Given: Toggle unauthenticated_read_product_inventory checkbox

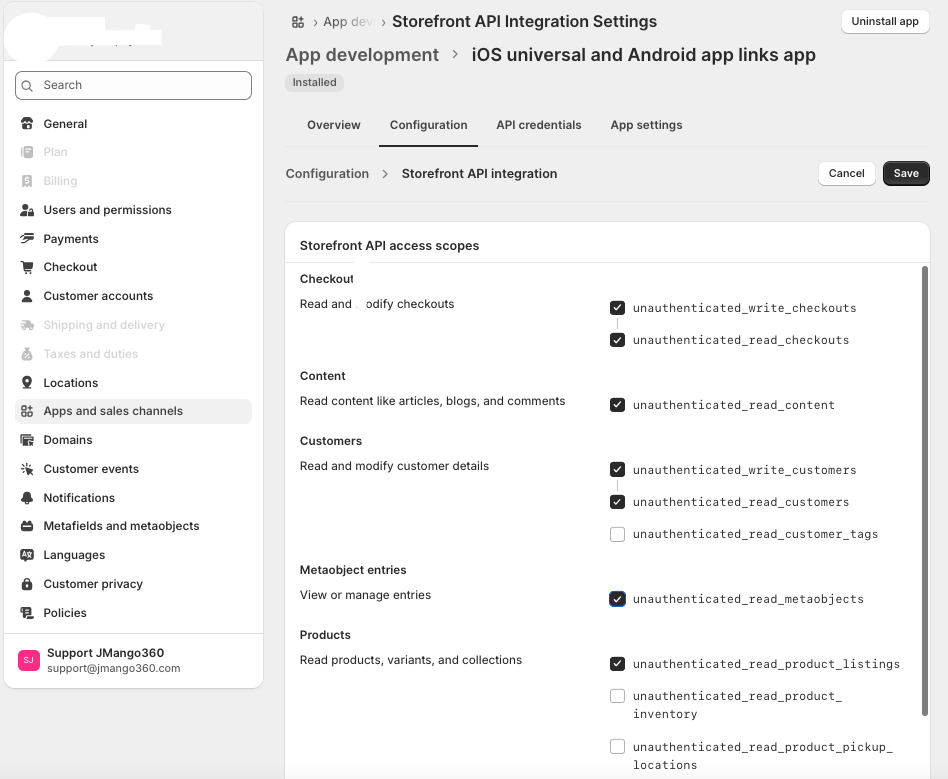Looking at the screenshot, I should pyautogui.click(x=617, y=696).
